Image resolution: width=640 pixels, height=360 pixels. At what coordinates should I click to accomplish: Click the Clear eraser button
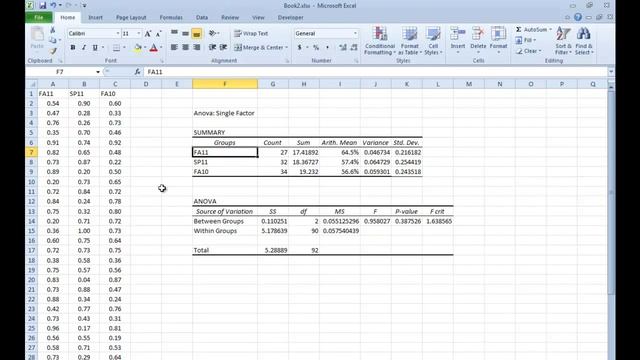click(x=528, y=51)
